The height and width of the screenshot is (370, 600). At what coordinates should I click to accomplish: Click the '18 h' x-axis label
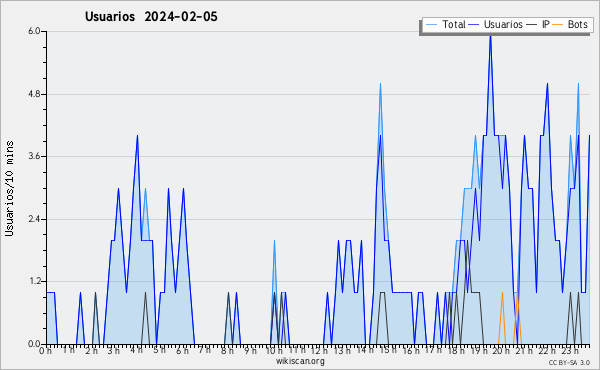tap(456, 350)
